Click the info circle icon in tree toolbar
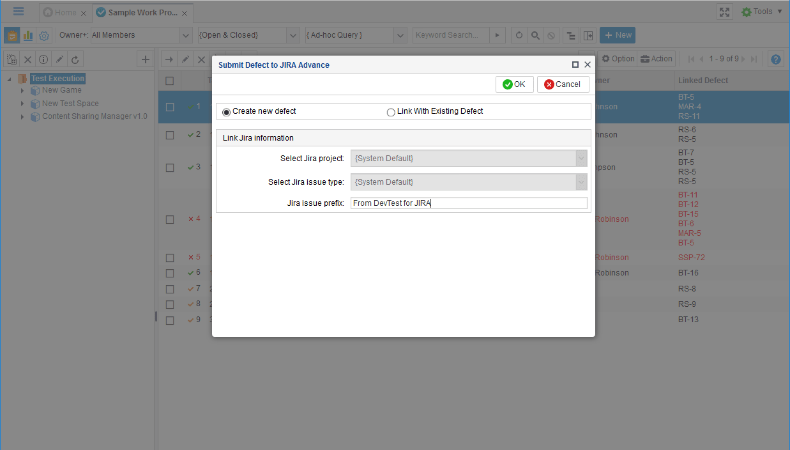This screenshot has width=790, height=450. pos(44,59)
